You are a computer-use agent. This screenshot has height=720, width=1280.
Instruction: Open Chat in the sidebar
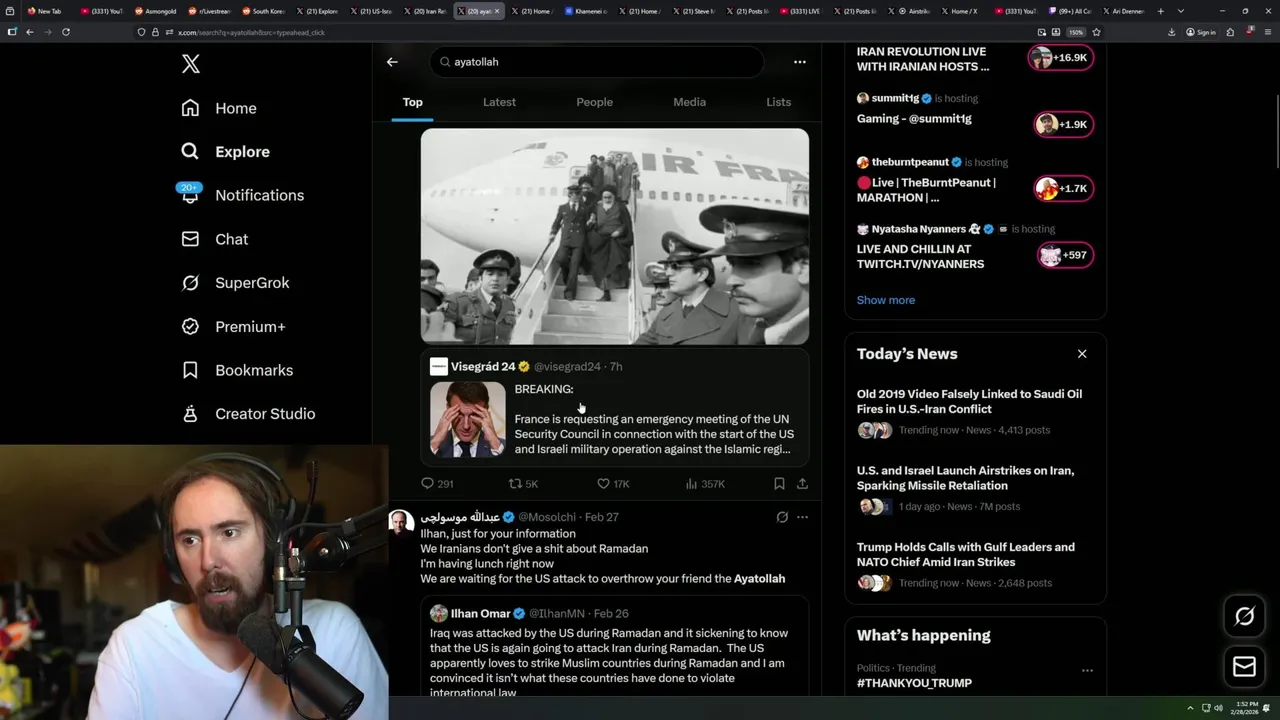click(x=215, y=239)
